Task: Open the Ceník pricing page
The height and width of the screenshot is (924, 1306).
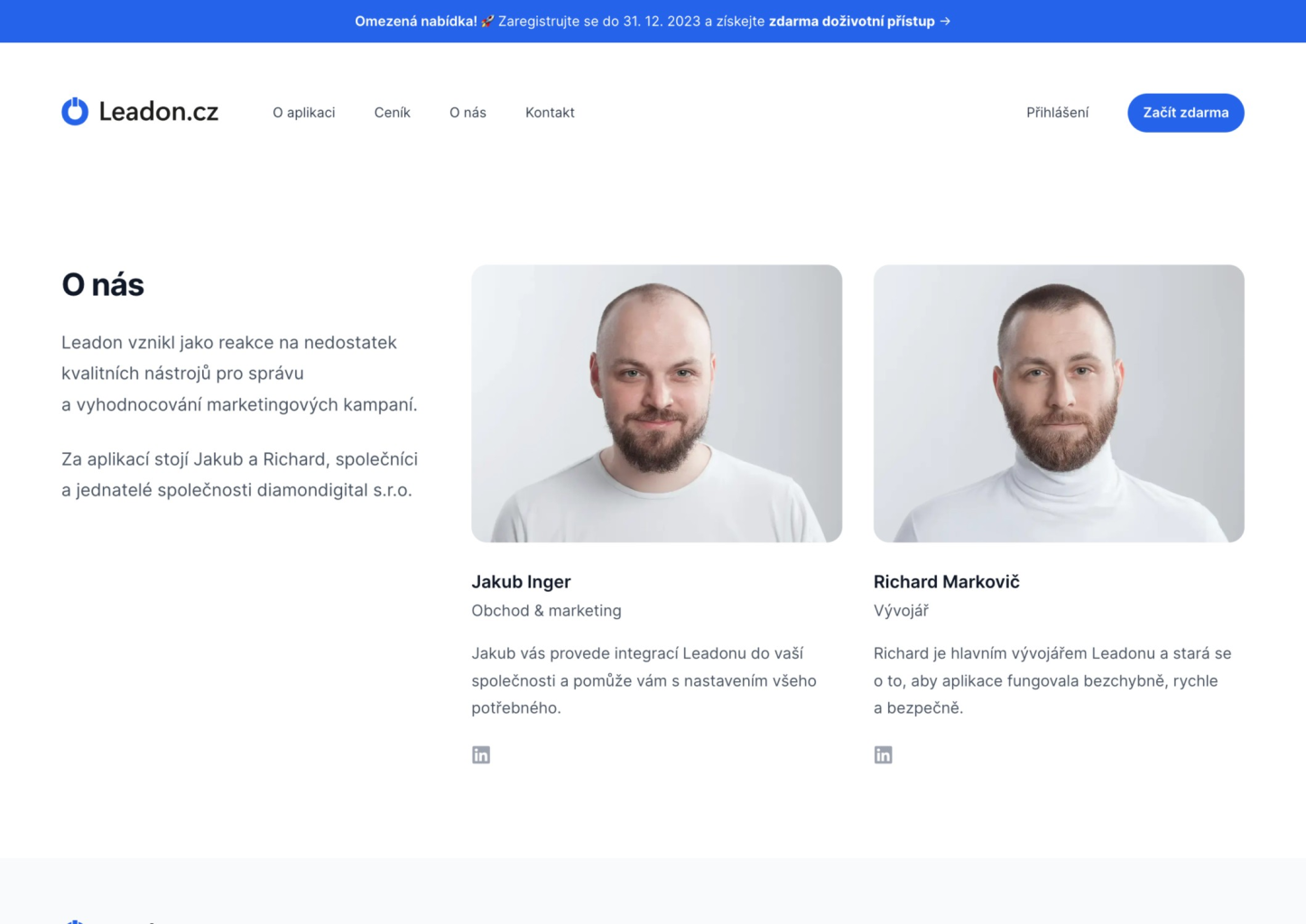Action: point(392,113)
